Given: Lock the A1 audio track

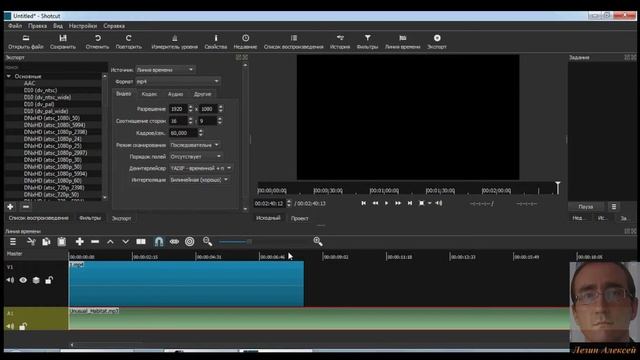Looking at the screenshot, I should [x=23, y=326].
